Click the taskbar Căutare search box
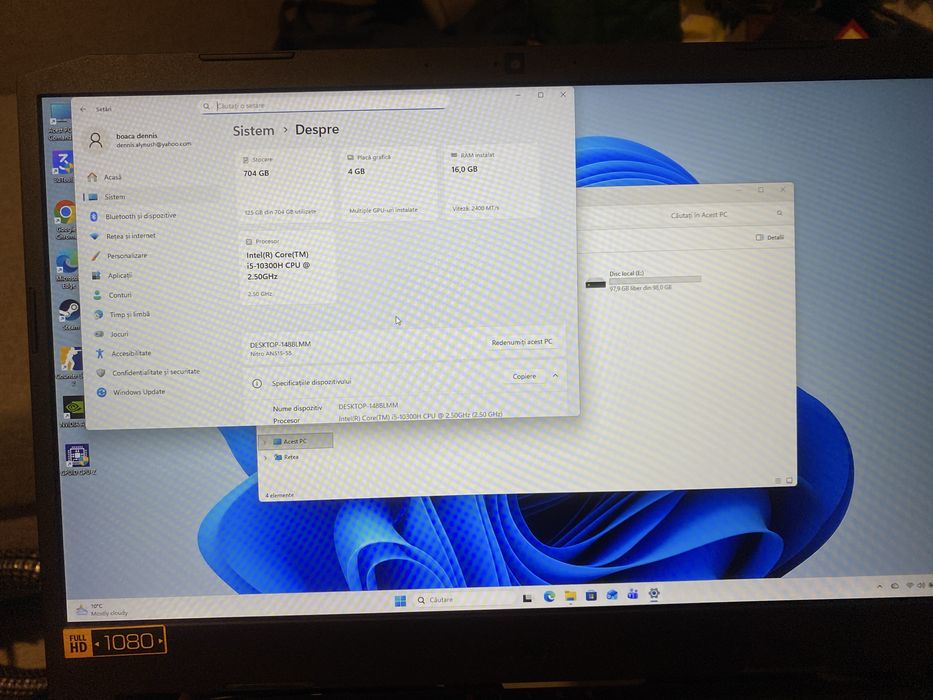 pyautogui.click(x=464, y=599)
